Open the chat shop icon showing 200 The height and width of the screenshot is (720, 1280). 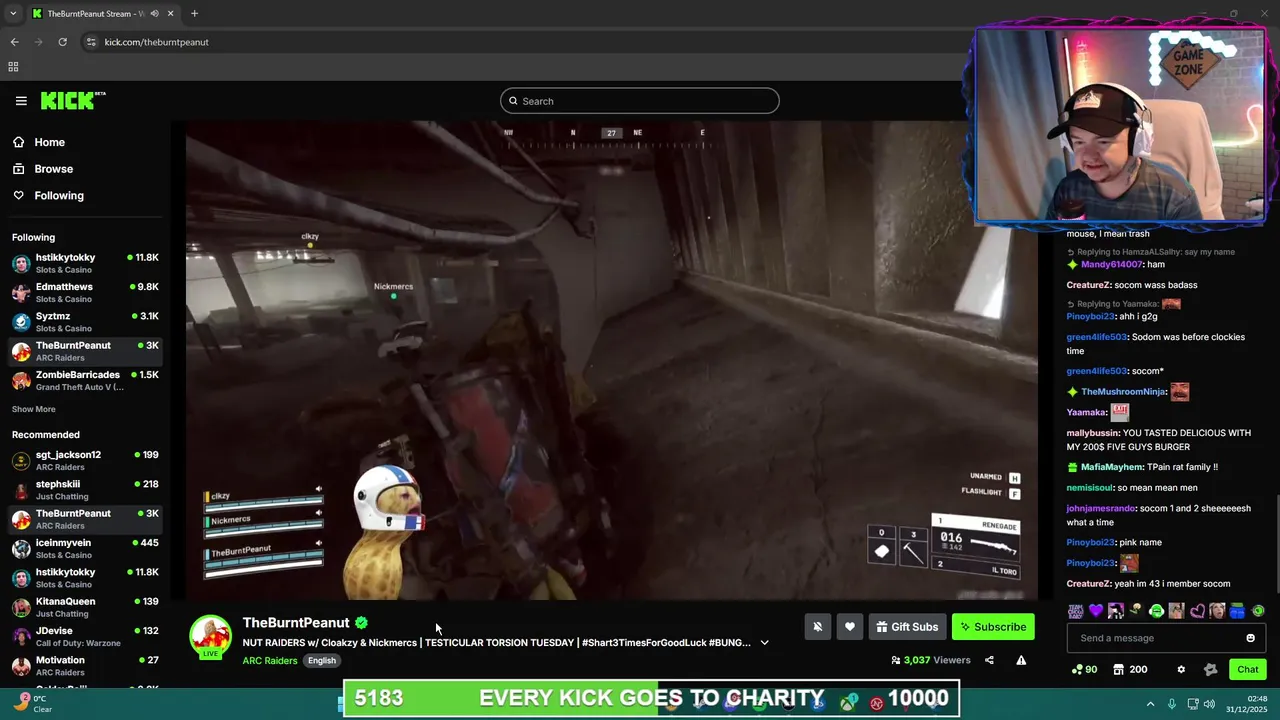pos(1131,669)
